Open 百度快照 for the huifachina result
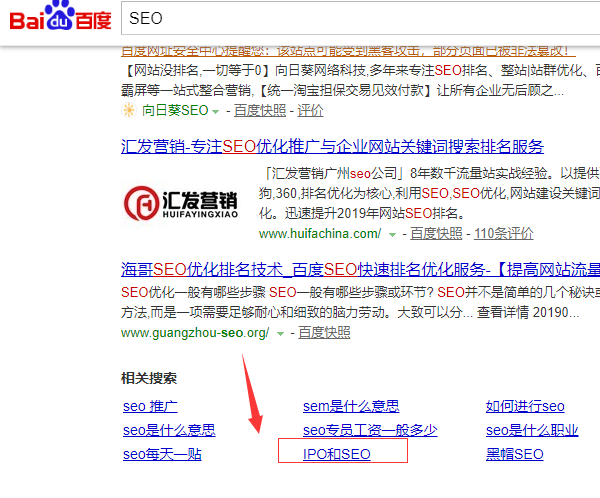This screenshot has width=600, height=498. [x=436, y=233]
